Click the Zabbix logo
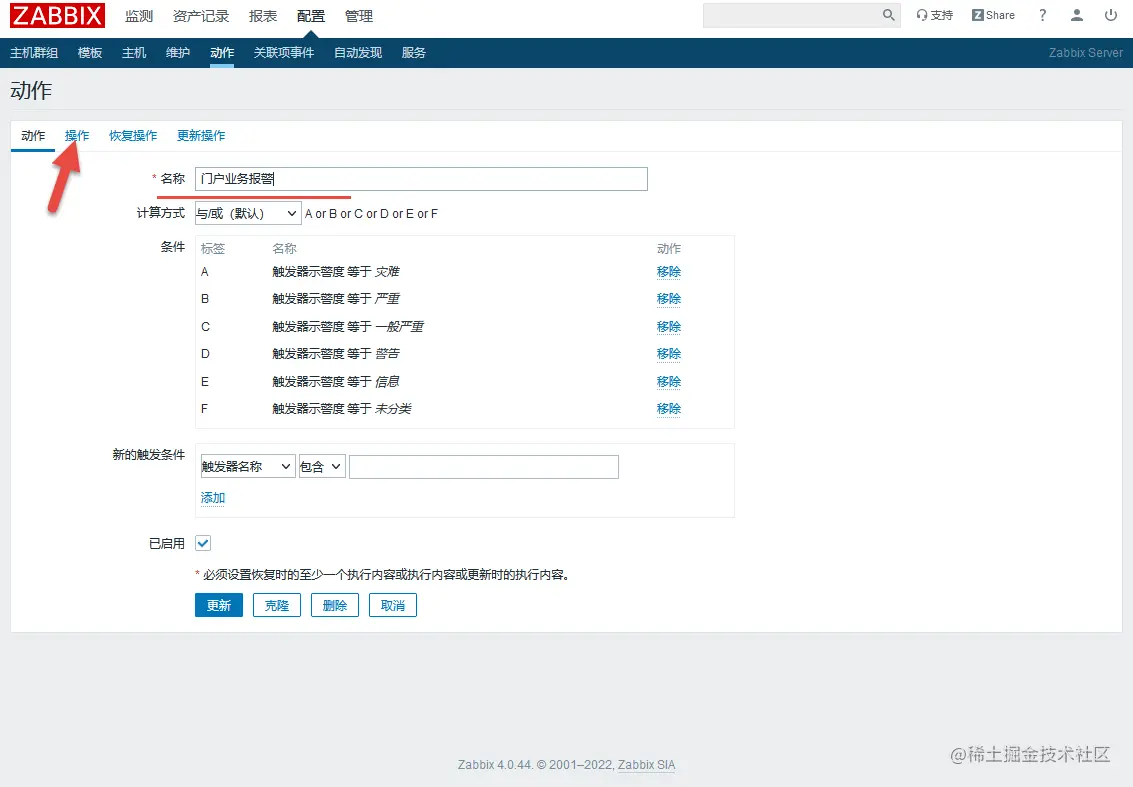1133x787 pixels. point(57,15)
